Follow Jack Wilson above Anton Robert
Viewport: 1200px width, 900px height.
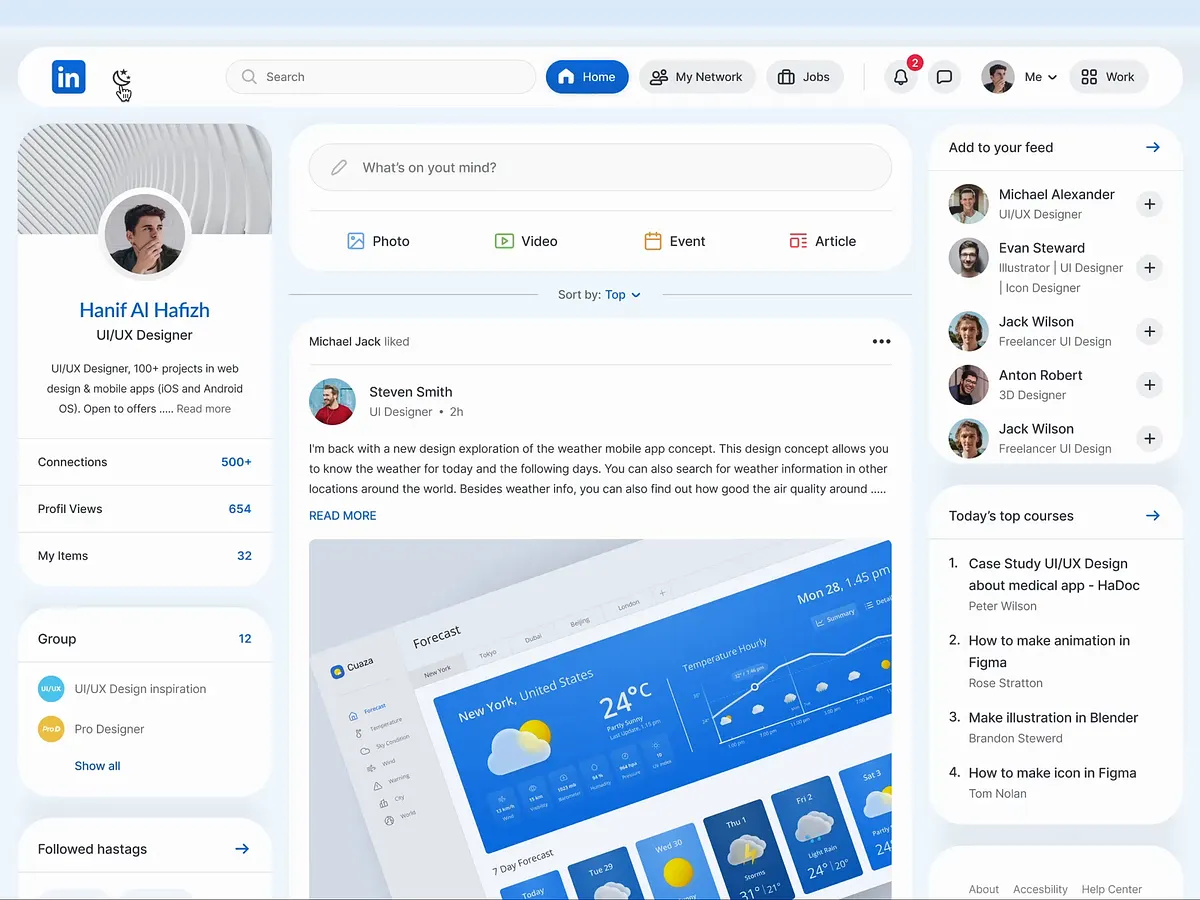(1150, 332)
